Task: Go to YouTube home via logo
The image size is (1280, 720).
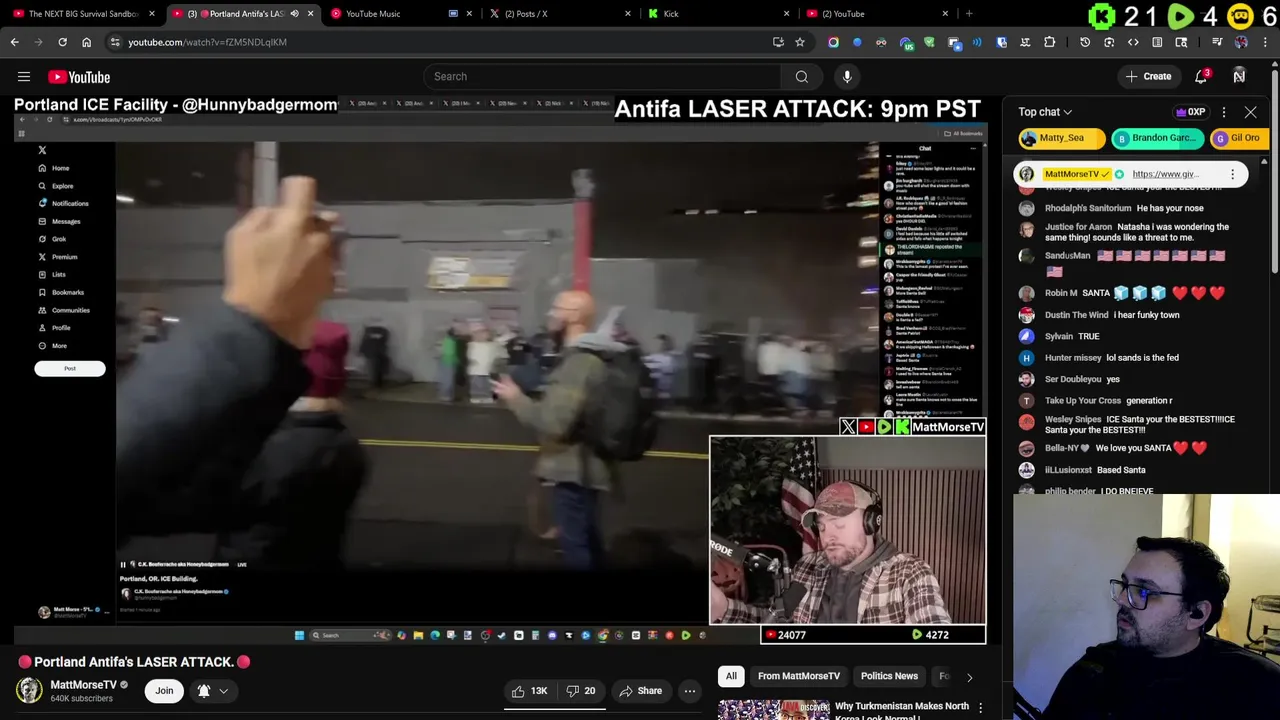Action: [79, 77]
